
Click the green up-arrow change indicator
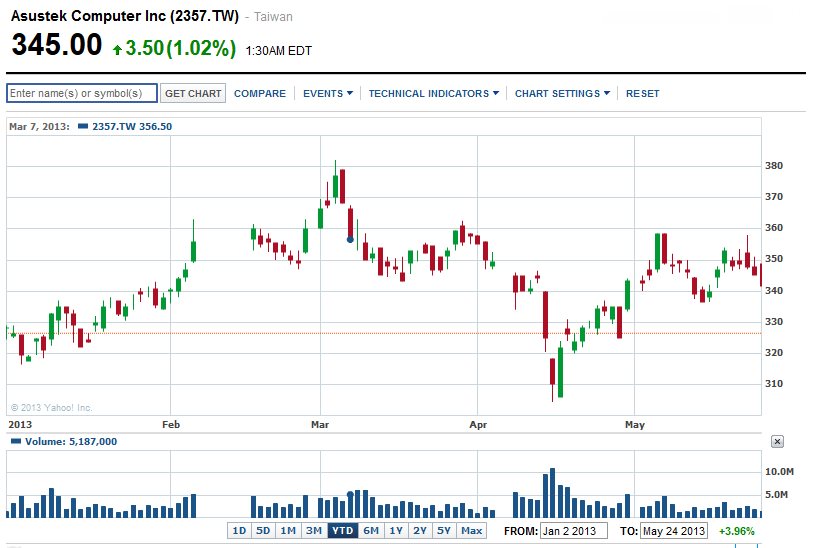pos(118,50)
